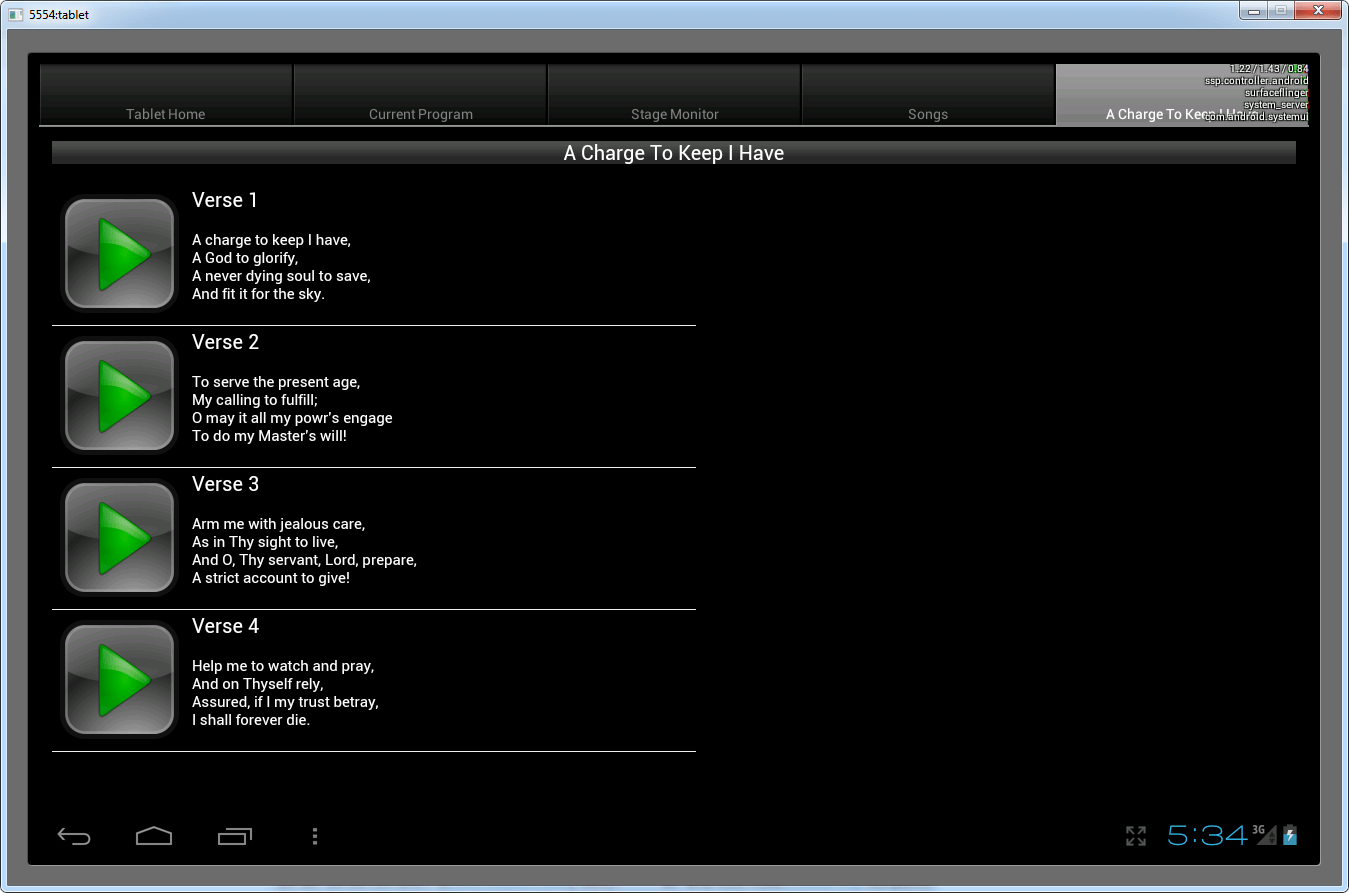Click lyric line 'Assured, if I my trust betray,'

(285, 702)
